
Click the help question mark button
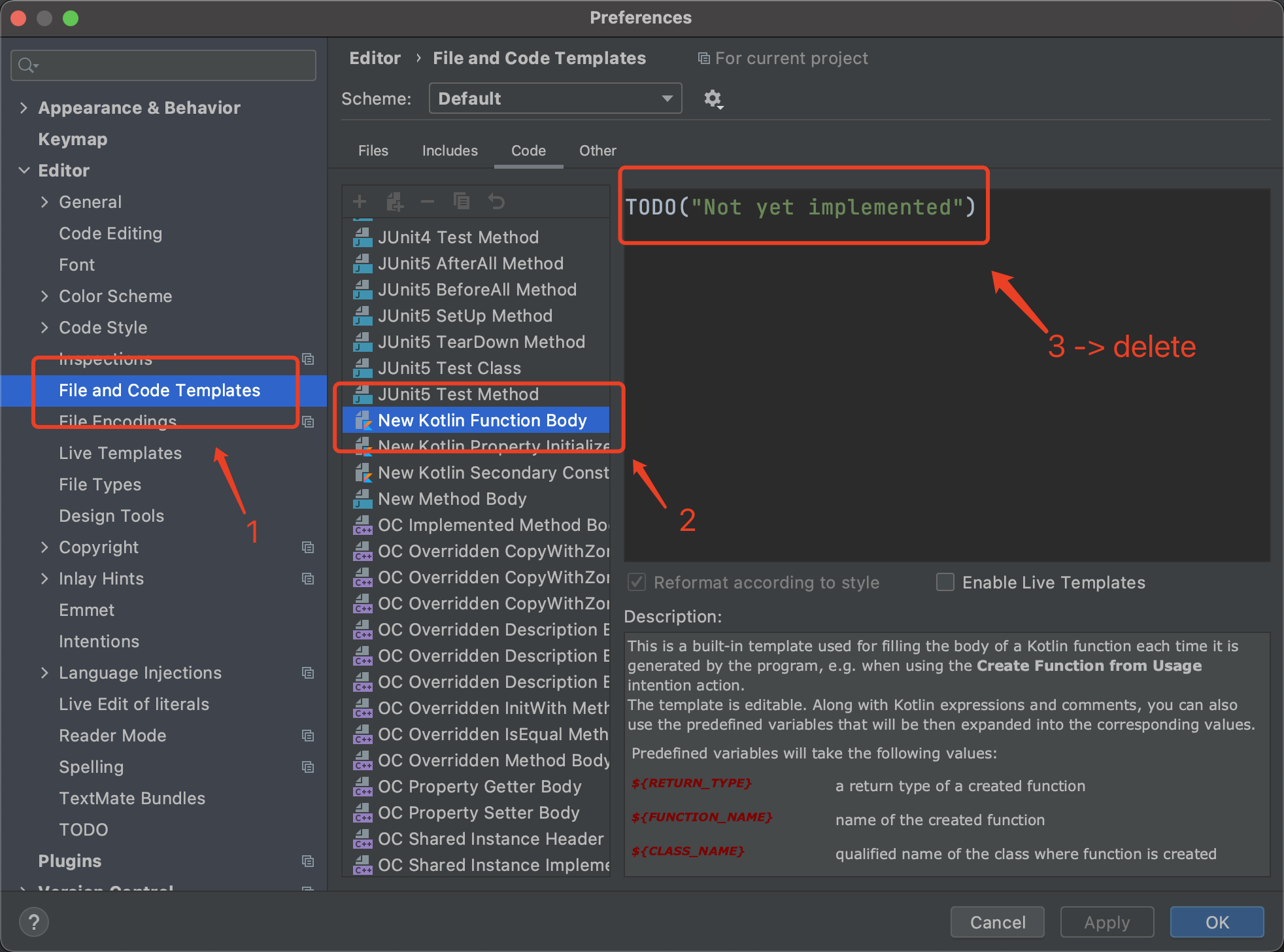pyautogui.click(x=34, y=922)
